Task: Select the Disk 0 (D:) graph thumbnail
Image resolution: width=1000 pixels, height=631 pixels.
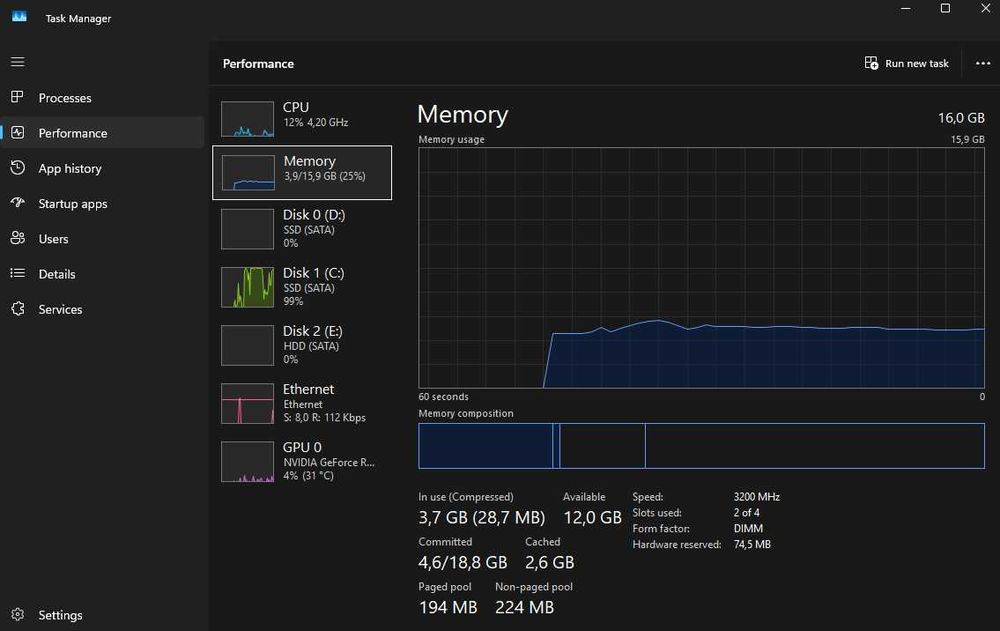Action: (247, 228)
